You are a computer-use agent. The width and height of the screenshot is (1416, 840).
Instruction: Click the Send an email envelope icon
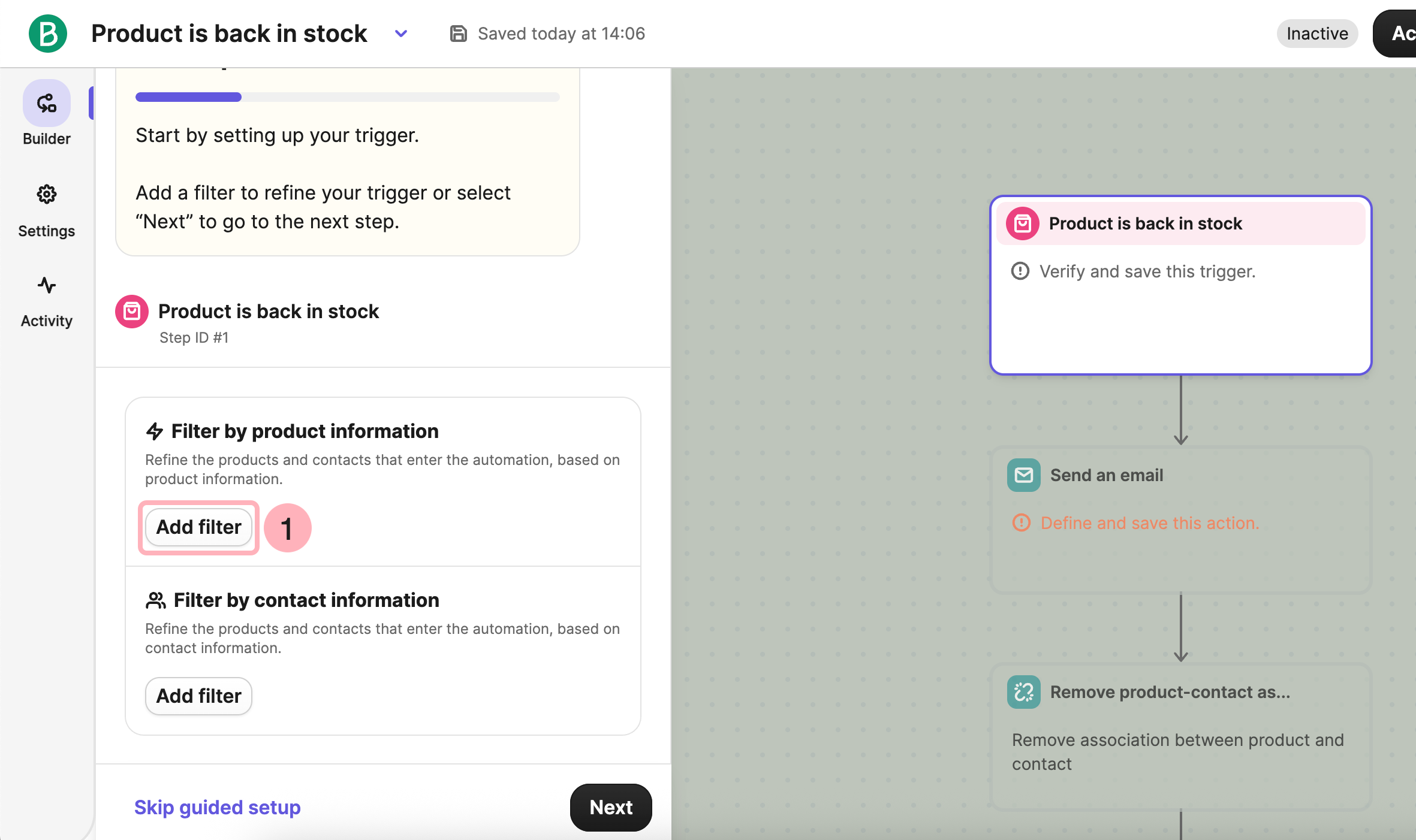[1023, 475]
